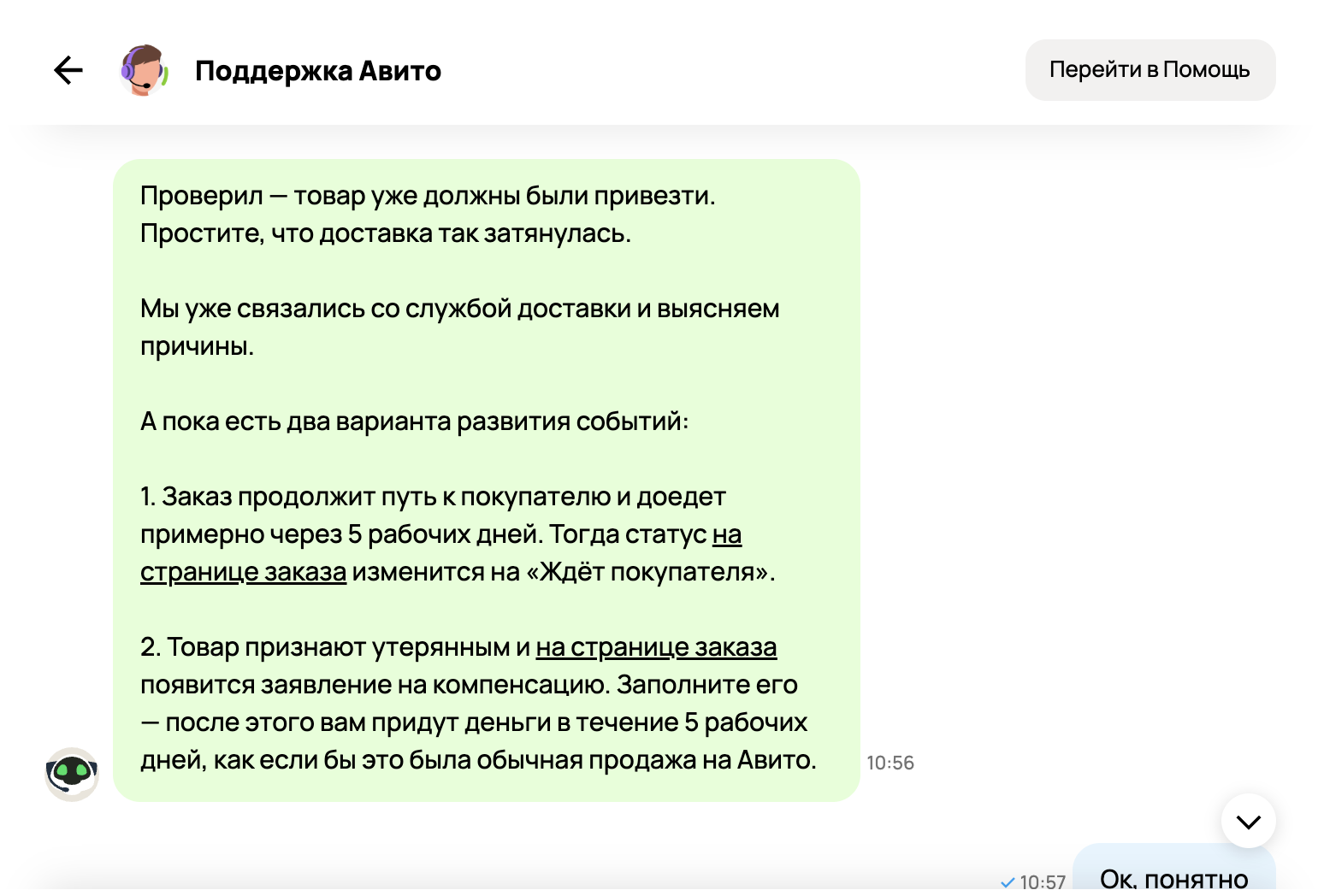This screenshot has width=1324, height=896.
Task: Click the text "Мы уже связались со службой доставки"
Action: point(386,309)
